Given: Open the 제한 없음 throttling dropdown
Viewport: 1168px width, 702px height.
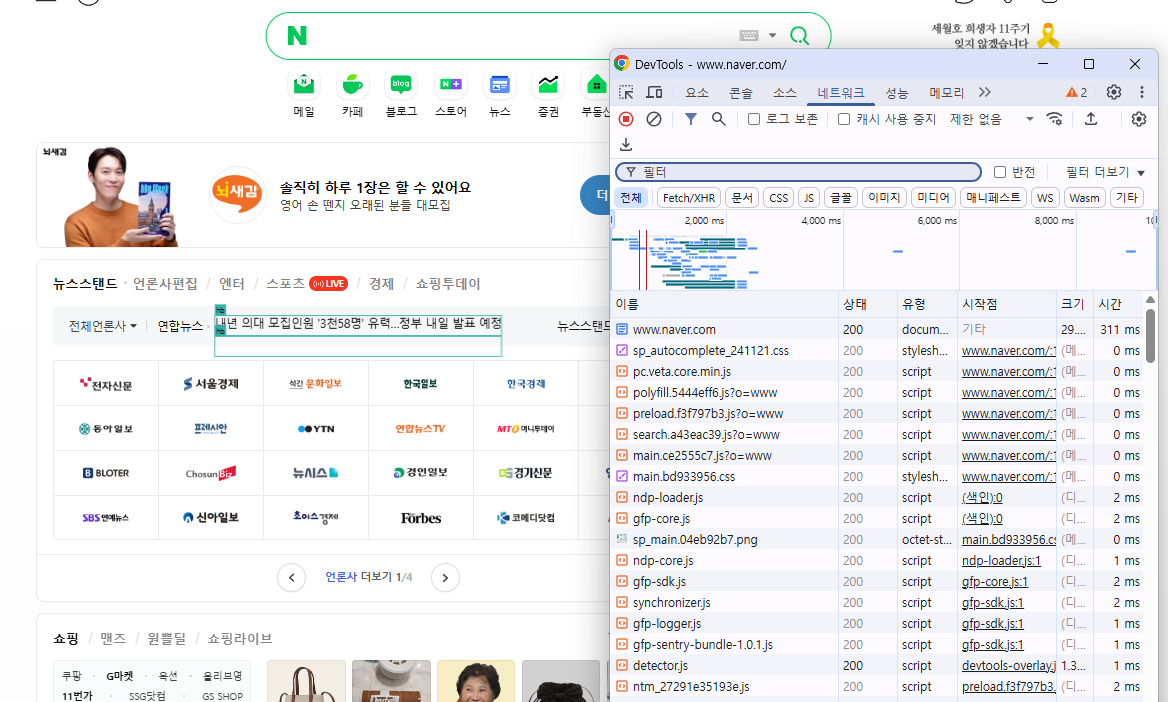Looking at the screenshot, I should [x=991, y=119].
